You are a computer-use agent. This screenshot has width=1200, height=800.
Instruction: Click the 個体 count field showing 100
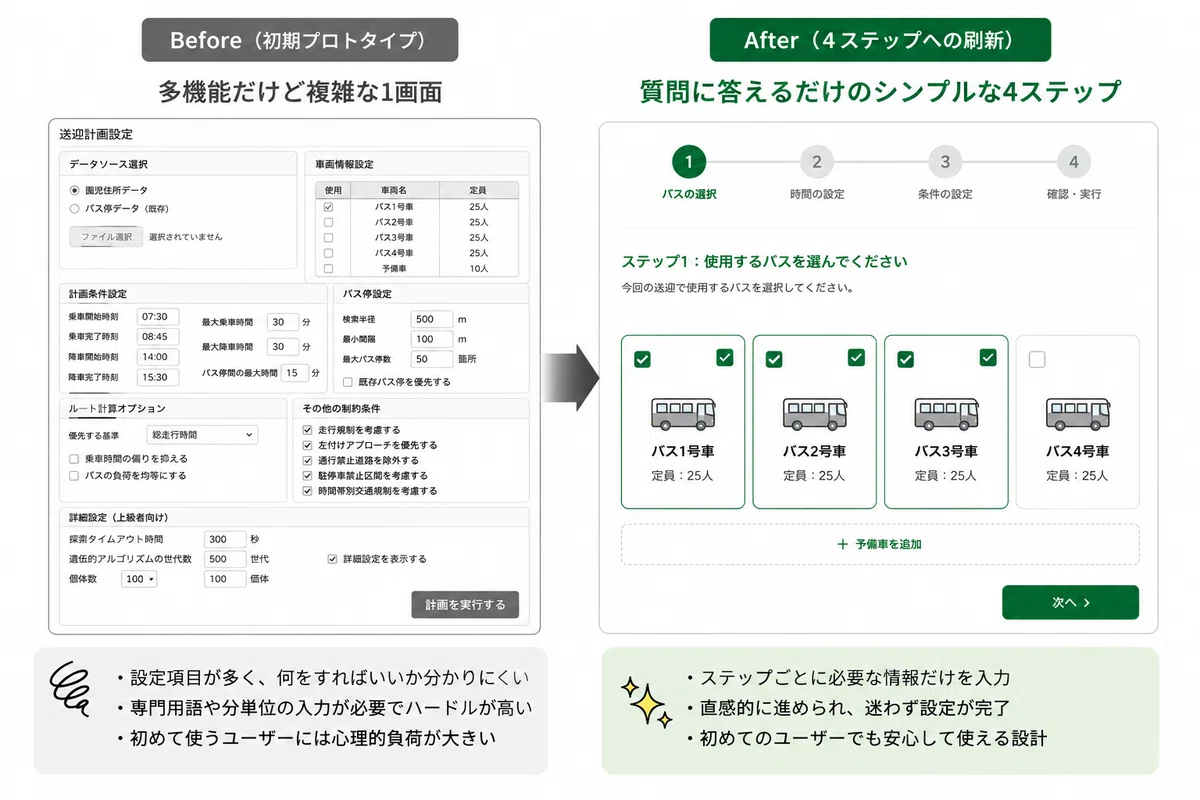[x=225, y=579]
